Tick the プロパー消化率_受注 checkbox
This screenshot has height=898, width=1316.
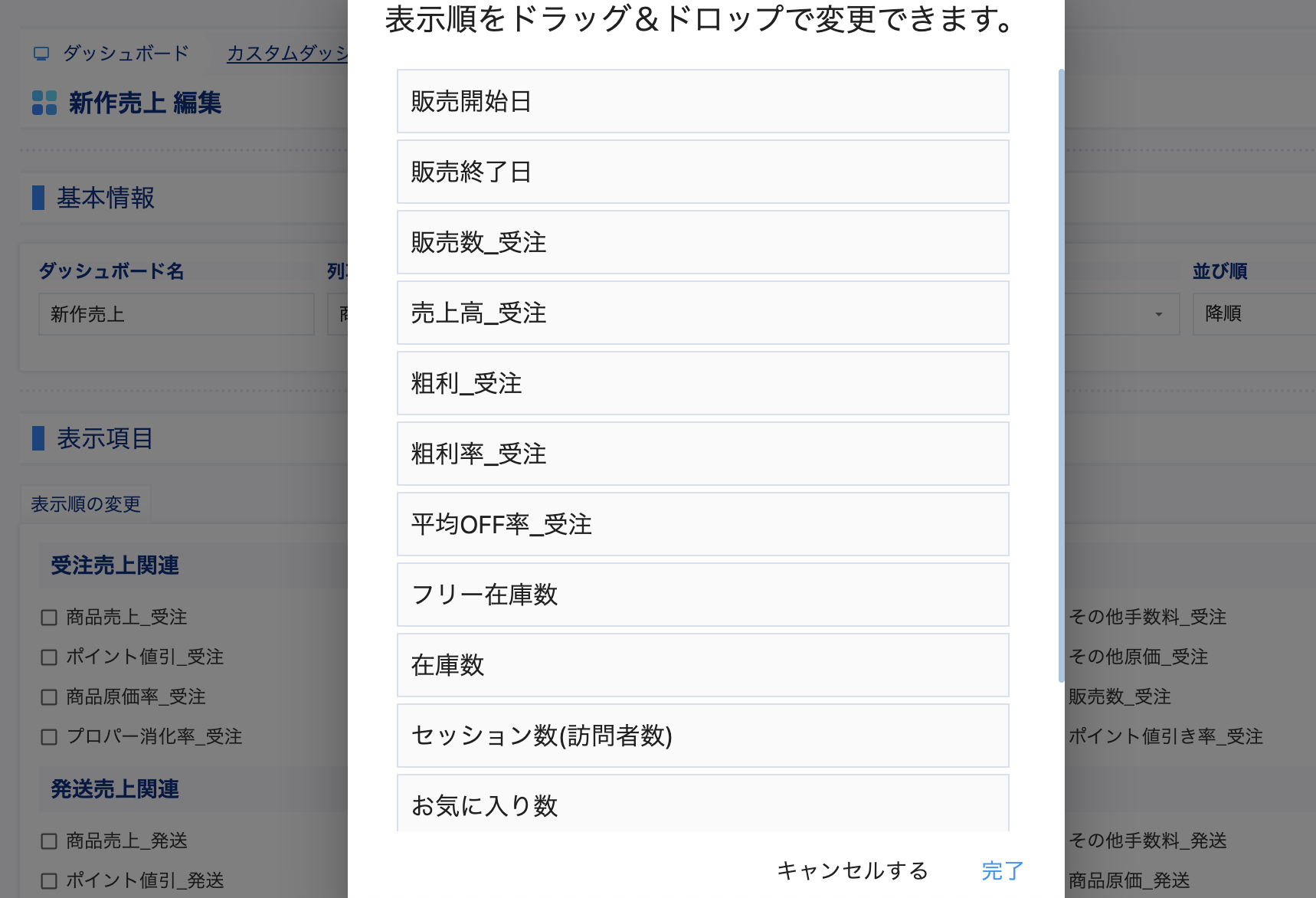pyautogui.click(x=49, y=737)
